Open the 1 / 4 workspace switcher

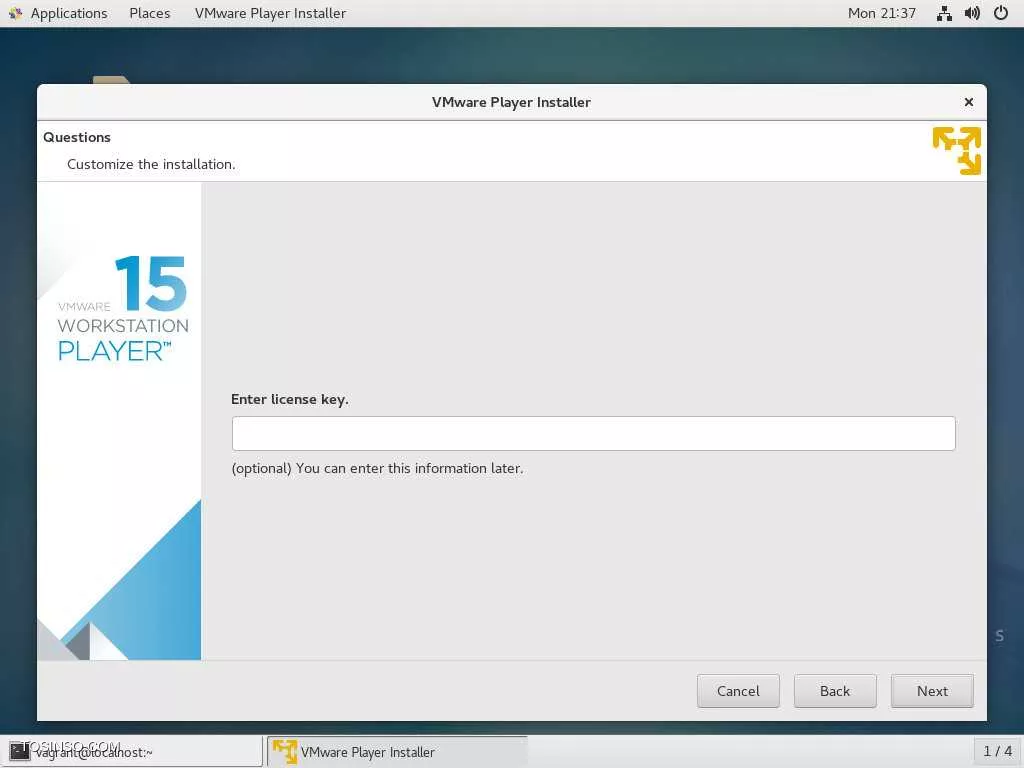click(x=997, y=752)
